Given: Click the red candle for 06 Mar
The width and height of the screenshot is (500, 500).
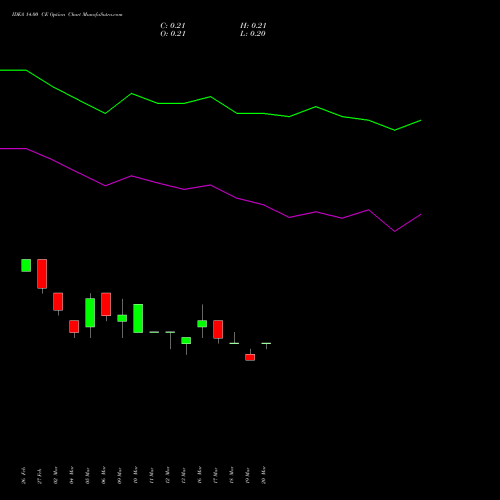Looking at the screenshot, I should 106,304.
